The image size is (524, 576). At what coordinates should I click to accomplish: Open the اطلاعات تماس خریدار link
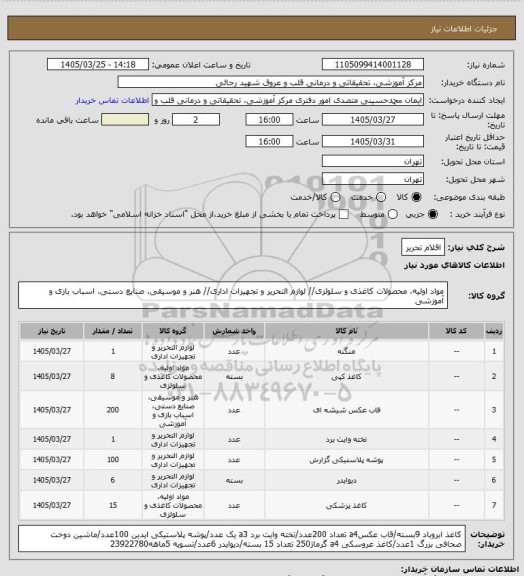112,100
